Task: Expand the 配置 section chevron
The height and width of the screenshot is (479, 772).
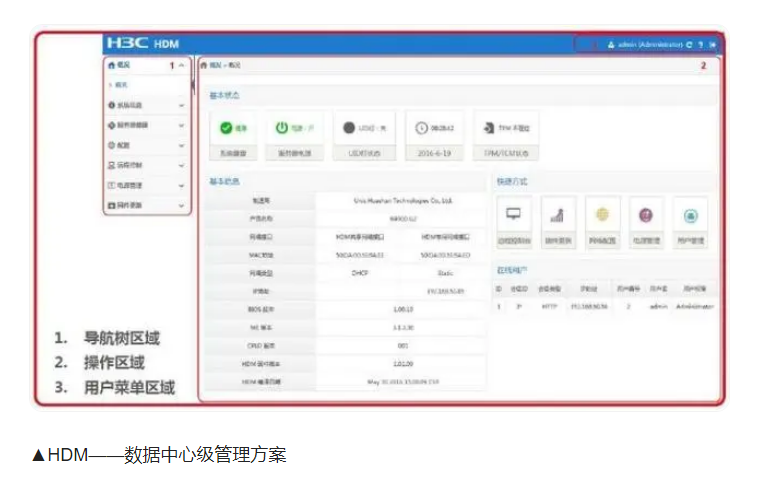Action: 182,146
